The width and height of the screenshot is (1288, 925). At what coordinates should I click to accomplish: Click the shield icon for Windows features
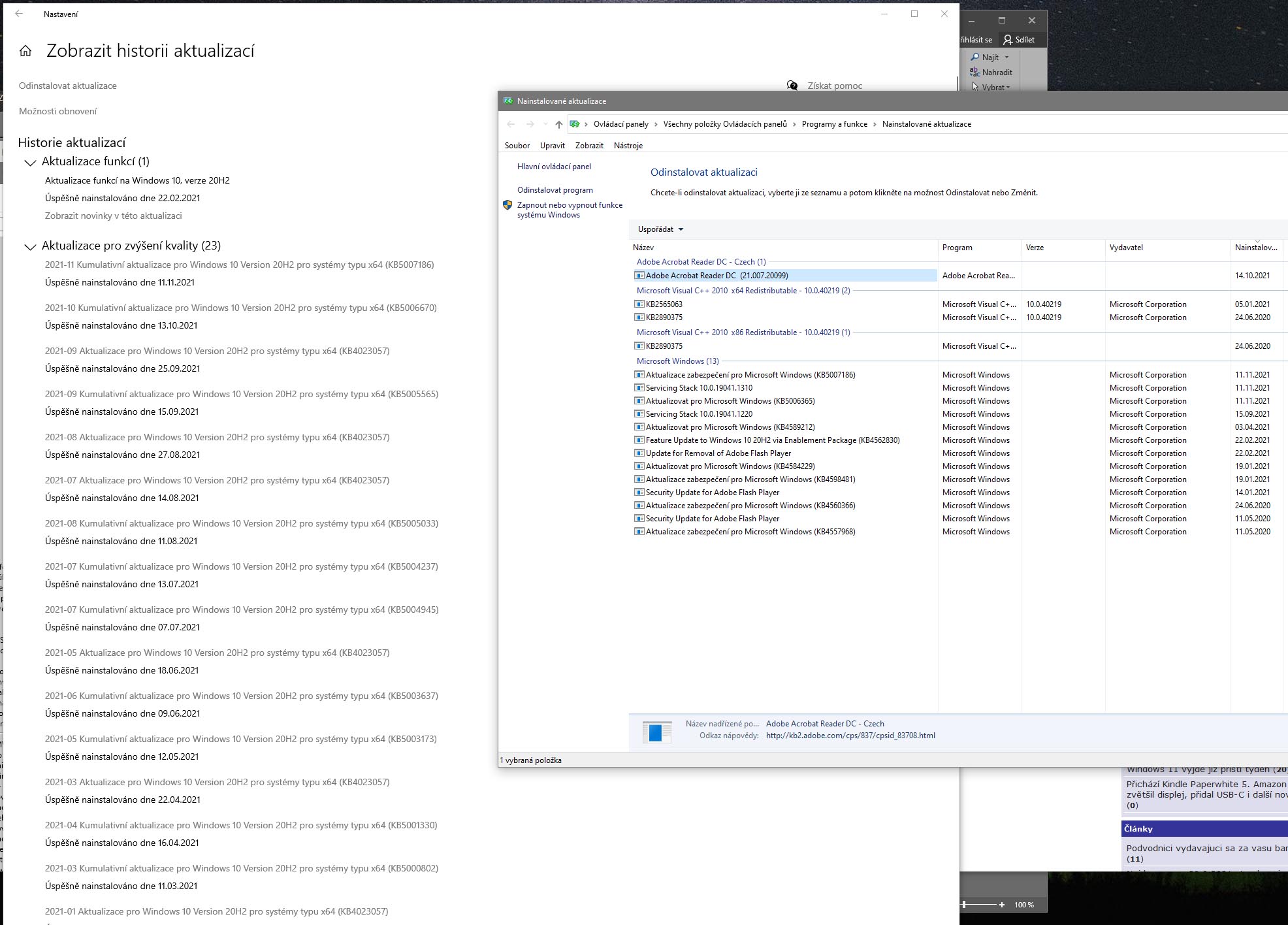(x=507, y=205)
